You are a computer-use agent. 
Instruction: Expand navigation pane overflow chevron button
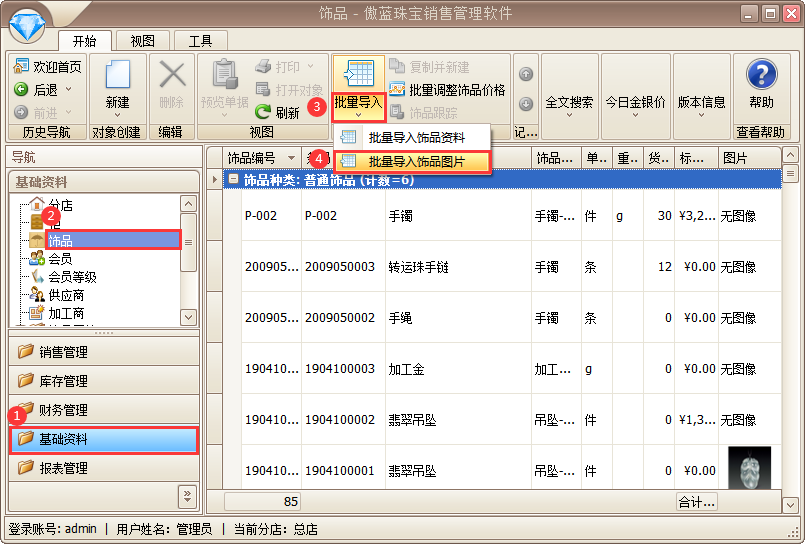(187, 496)
